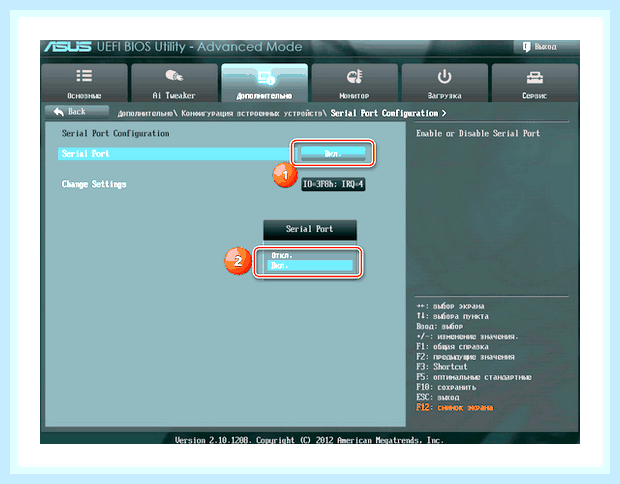Open Change Settings IO=3F8h; IRQ=4 dropdown
The height and width of the screenshot is (484, 620).
click(333, 184)
